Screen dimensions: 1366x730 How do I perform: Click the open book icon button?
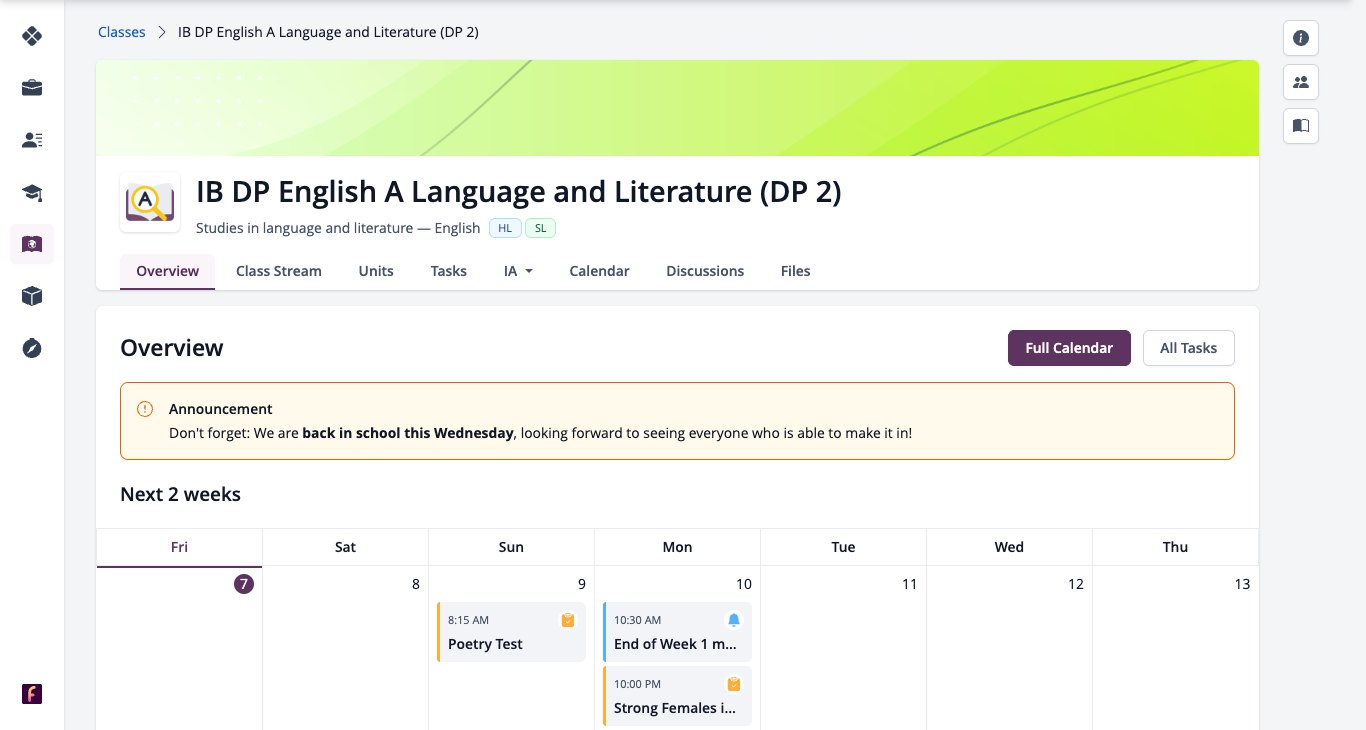[1301, 126]
